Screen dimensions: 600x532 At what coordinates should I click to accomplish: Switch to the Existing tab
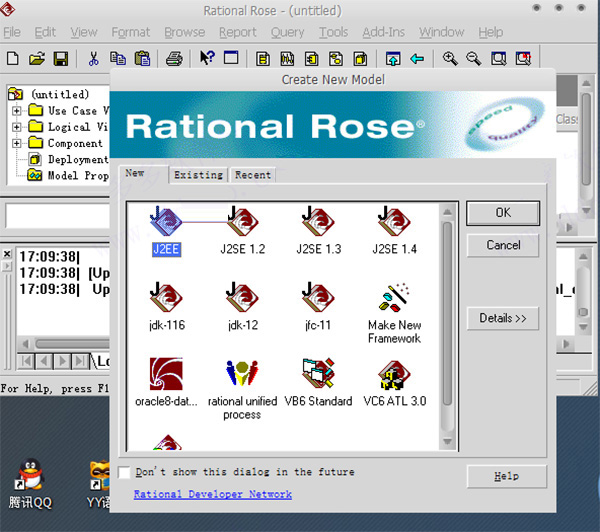coord(198,175)
